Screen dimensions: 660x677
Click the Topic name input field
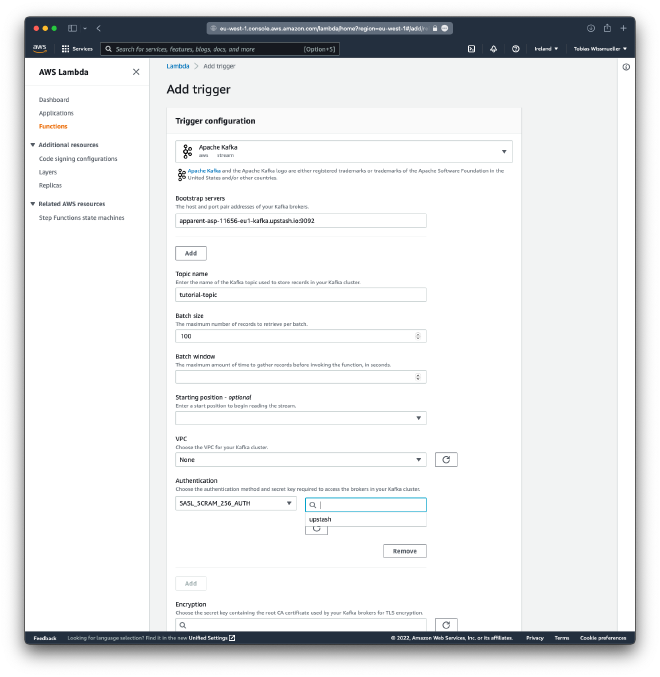pos(300,295)
